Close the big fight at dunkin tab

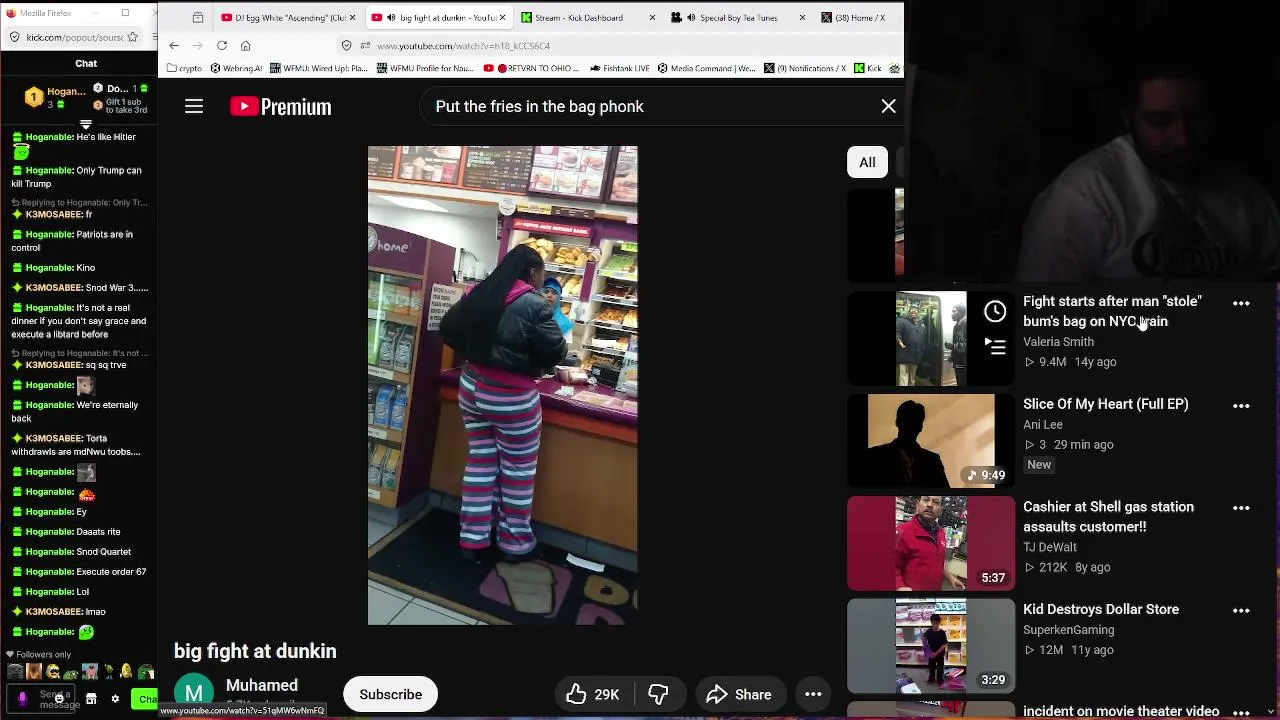click(502, 17)
